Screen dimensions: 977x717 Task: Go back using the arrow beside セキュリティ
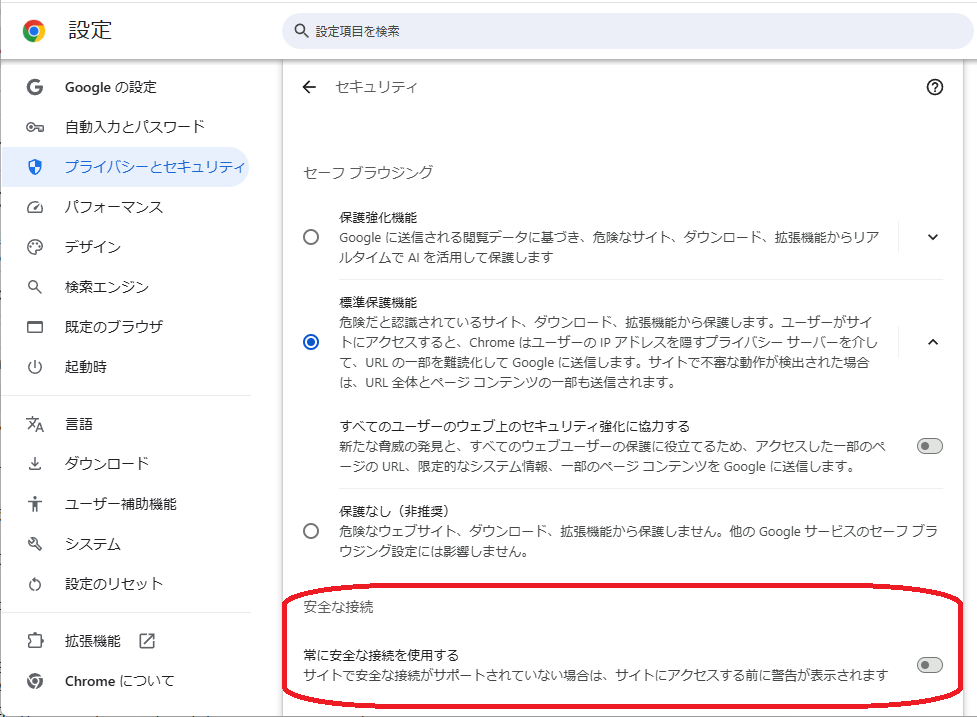(310, 87)
